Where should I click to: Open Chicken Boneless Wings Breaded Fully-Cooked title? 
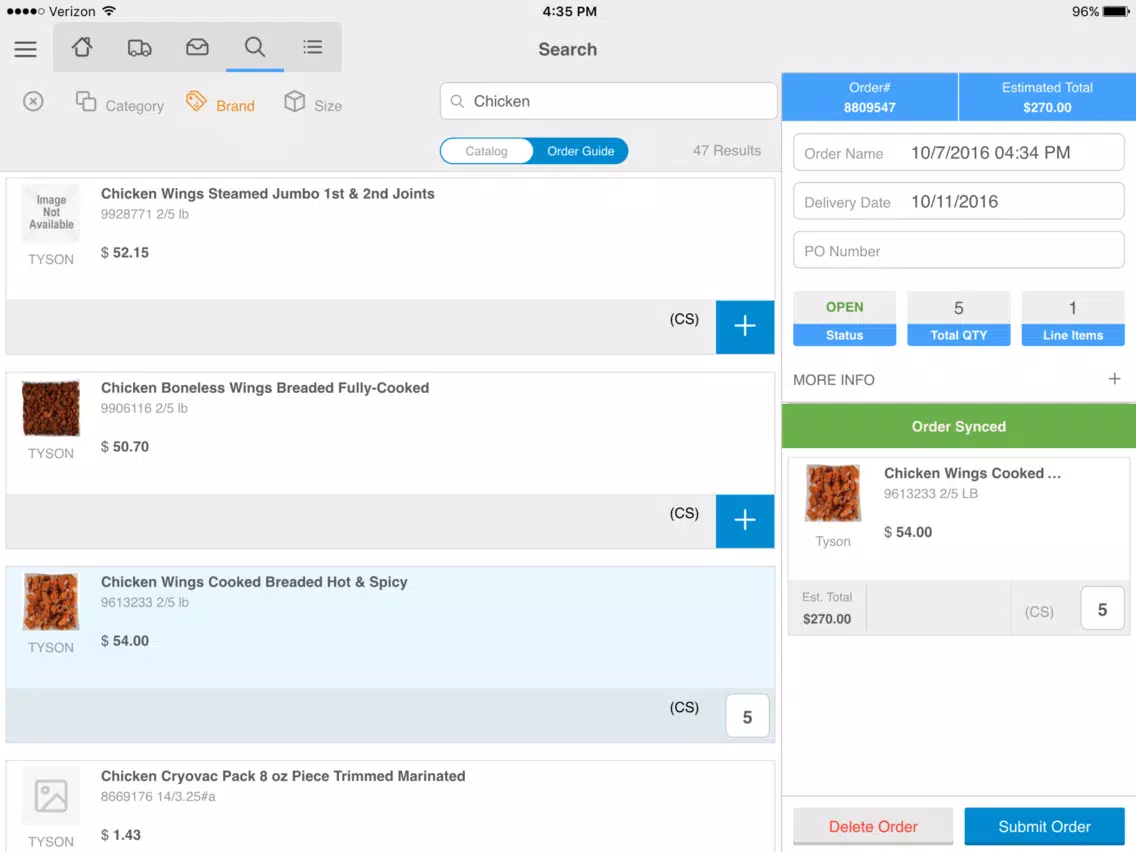[x=264, y=388]
